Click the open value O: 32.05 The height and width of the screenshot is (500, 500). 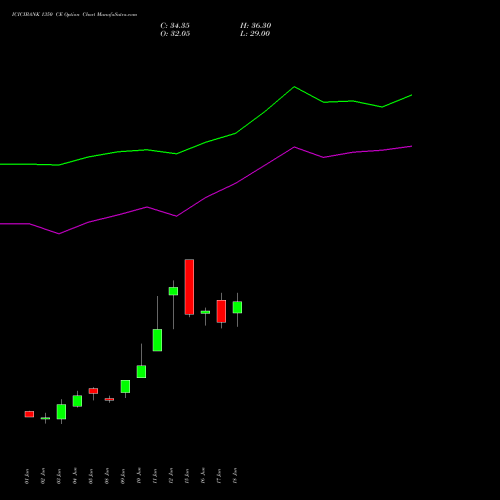click(175, 34)
